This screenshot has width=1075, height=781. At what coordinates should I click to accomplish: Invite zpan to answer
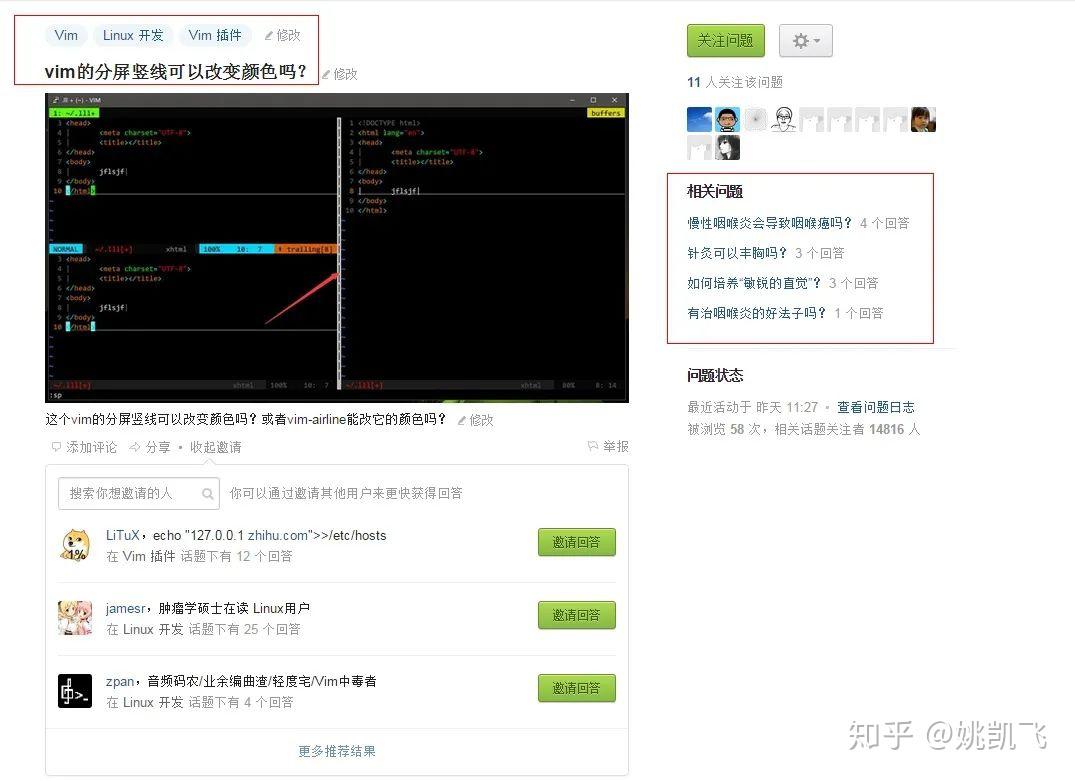click(x=577, y=688)
